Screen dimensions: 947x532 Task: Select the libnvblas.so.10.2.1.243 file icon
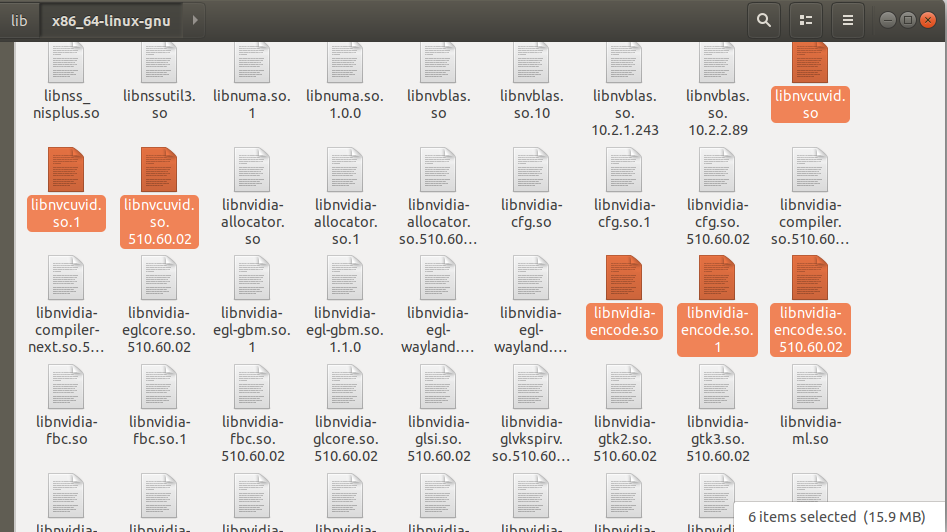coord(624,62)
